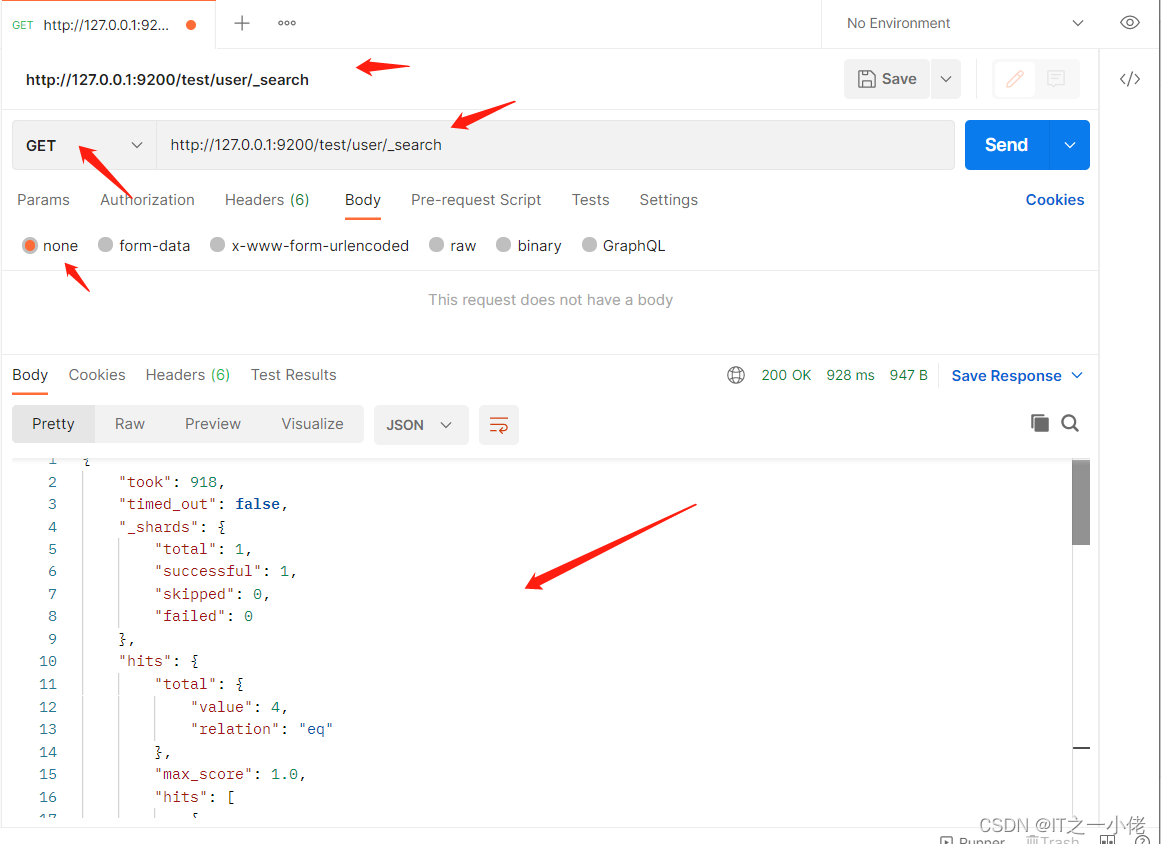The image size is (1161, 844).
Task: Open the comments icon beside the pencil
Action: click(x=1056, y=78)
